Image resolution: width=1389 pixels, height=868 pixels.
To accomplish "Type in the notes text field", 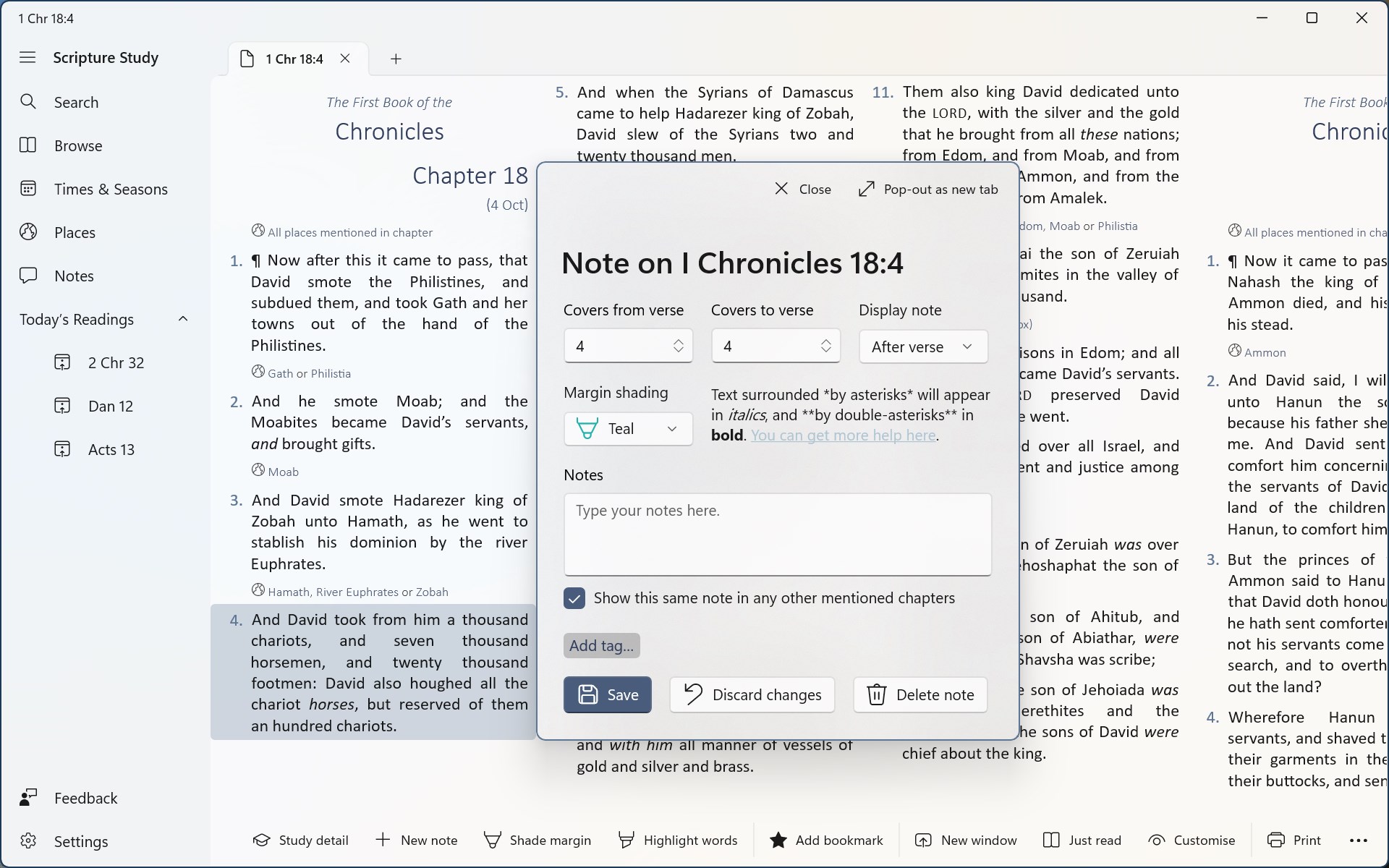I will click(777, 535).
